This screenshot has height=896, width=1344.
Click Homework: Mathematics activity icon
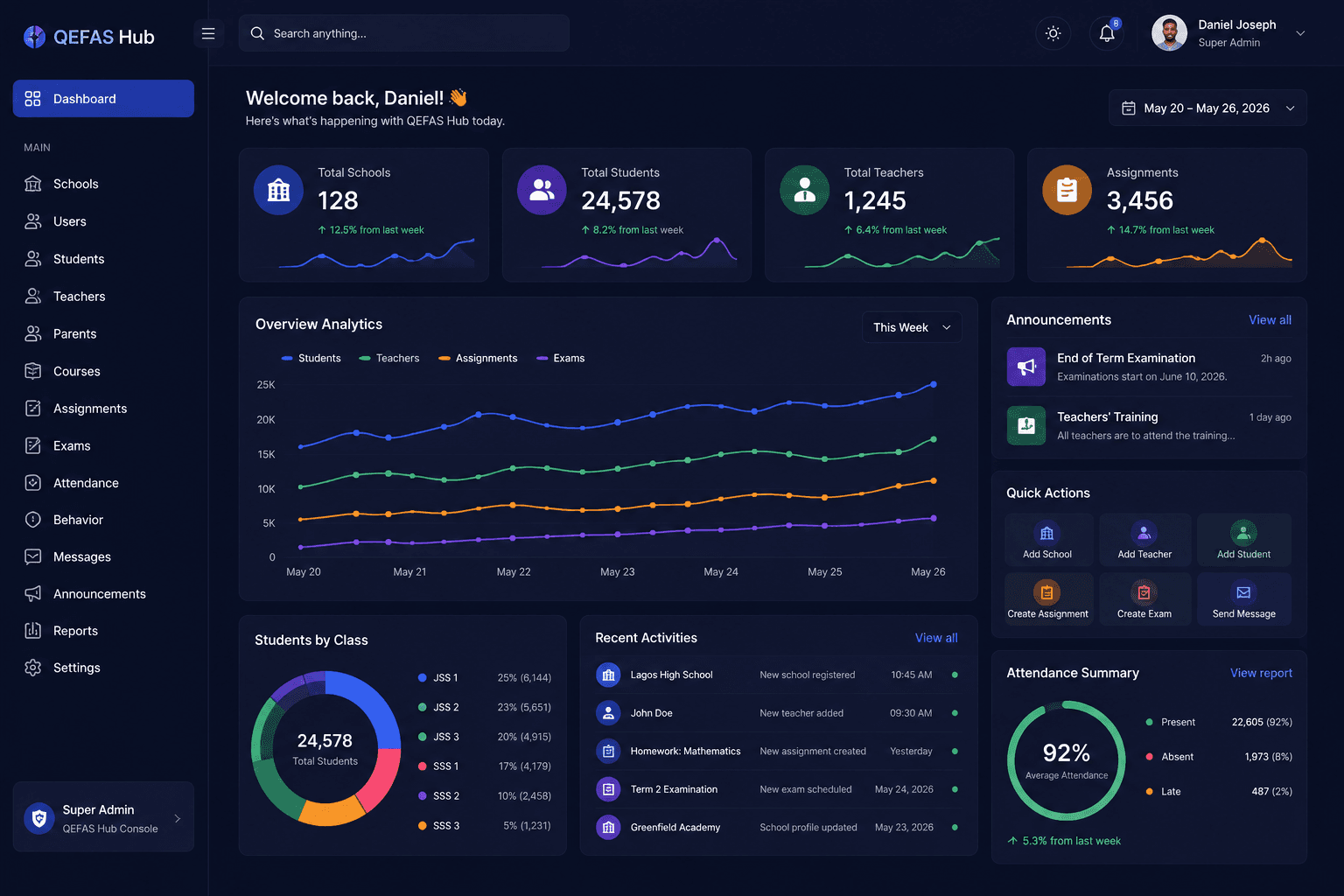608,751
